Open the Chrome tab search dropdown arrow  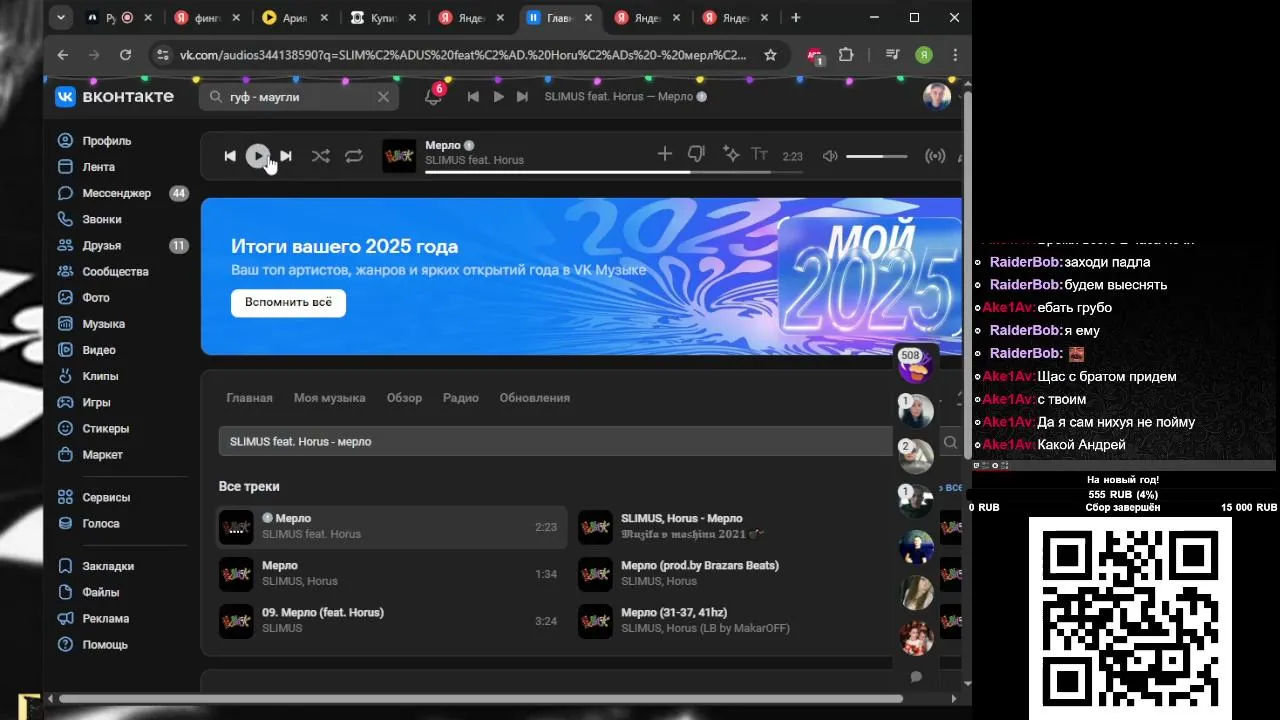[x=61, y=17]
